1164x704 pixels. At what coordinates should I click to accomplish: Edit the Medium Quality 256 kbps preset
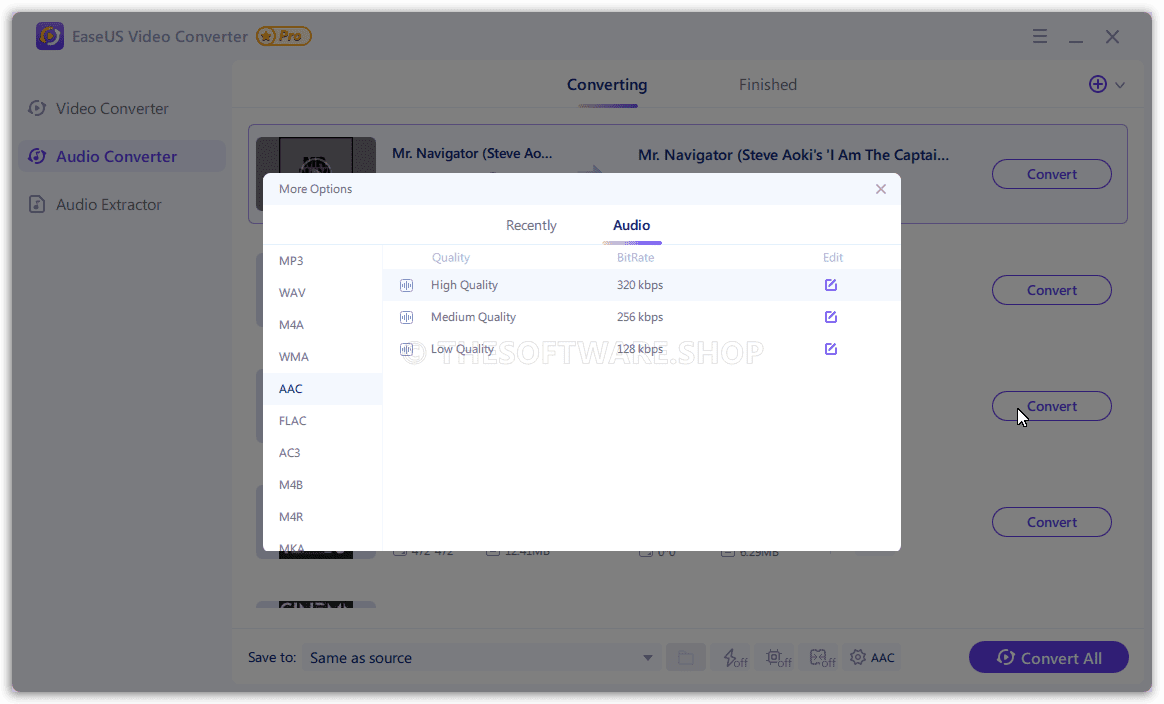(831, 317)
